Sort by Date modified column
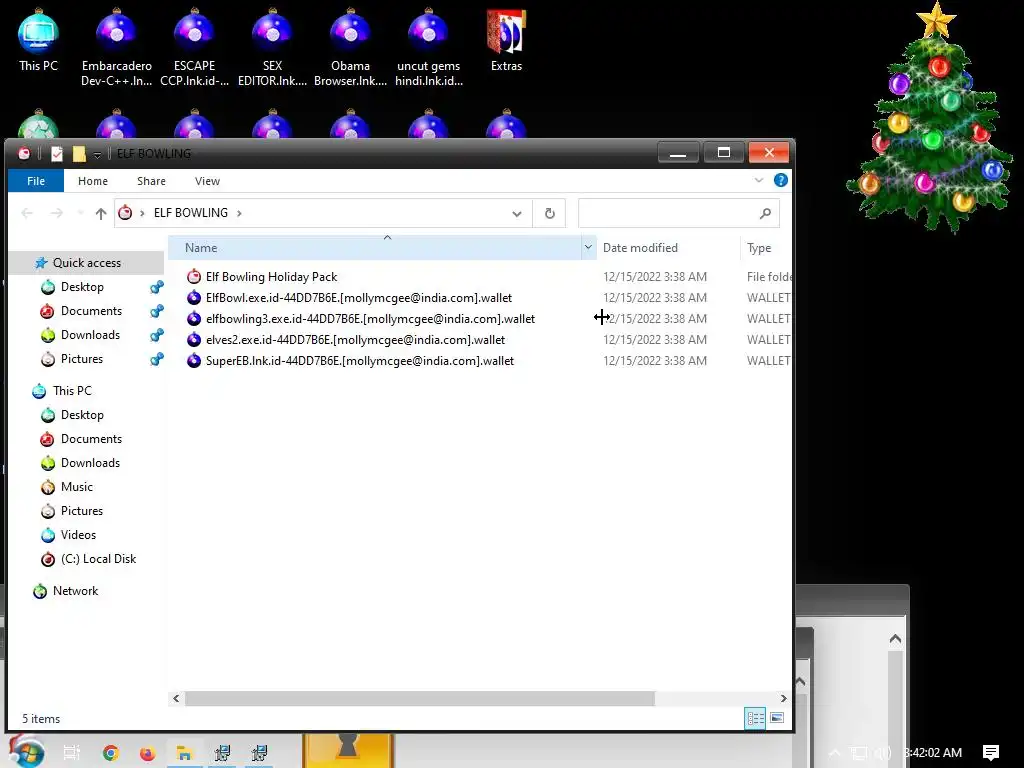 click(668, 248)
